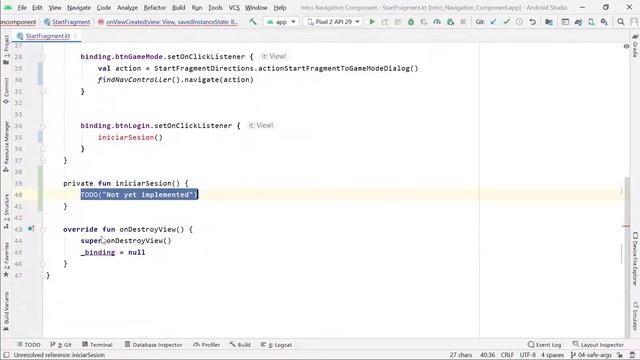The image size is (640, 360).
Task: Click the fold end marker at line 31
Action: pos(43,91)
